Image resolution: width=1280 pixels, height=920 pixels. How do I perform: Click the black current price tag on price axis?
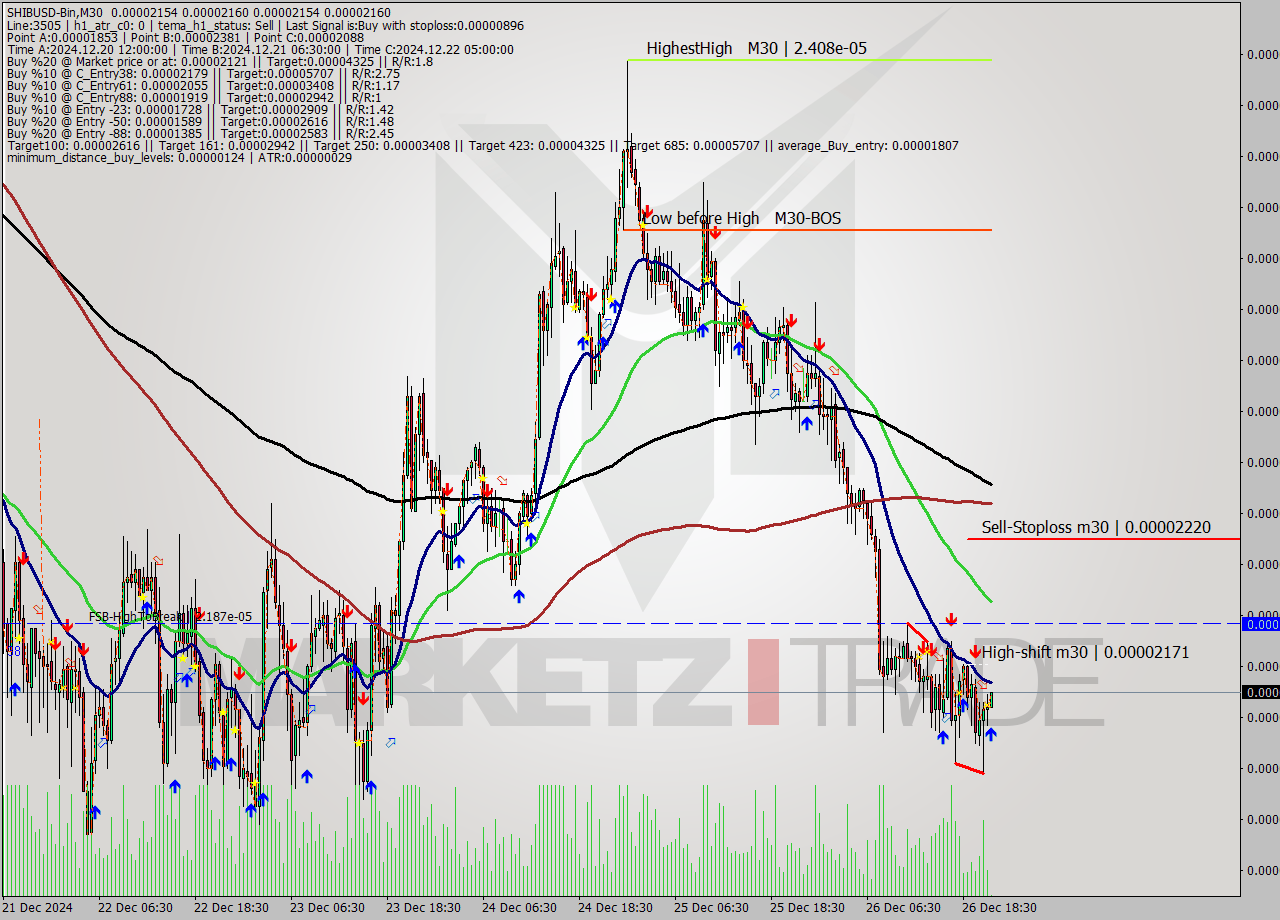click(x=1260, y=692)
